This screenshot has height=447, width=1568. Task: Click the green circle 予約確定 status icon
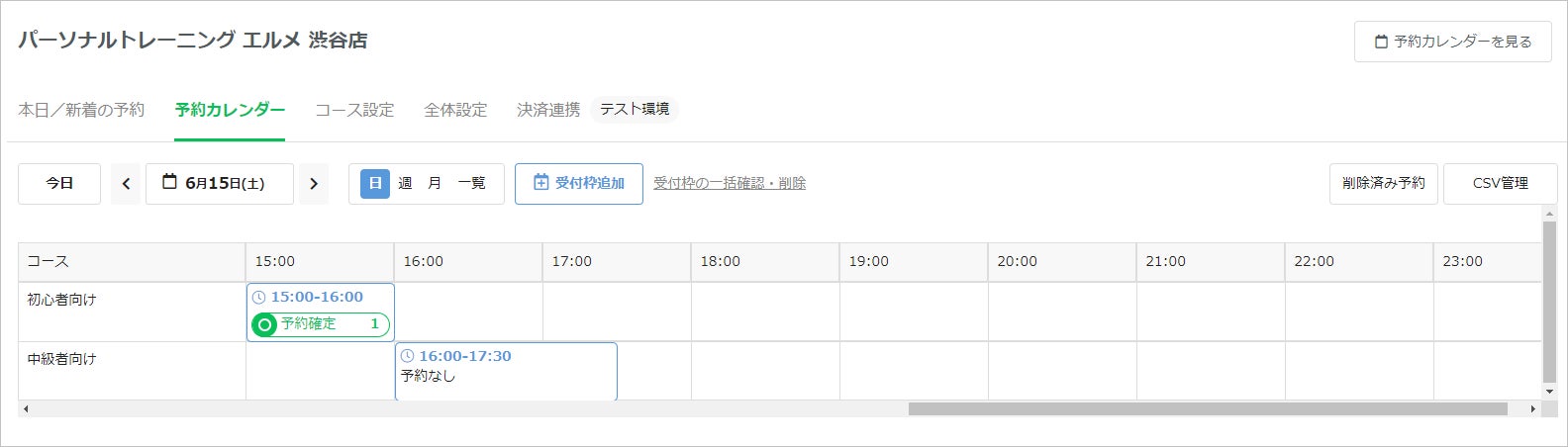(x=264, y=324)
